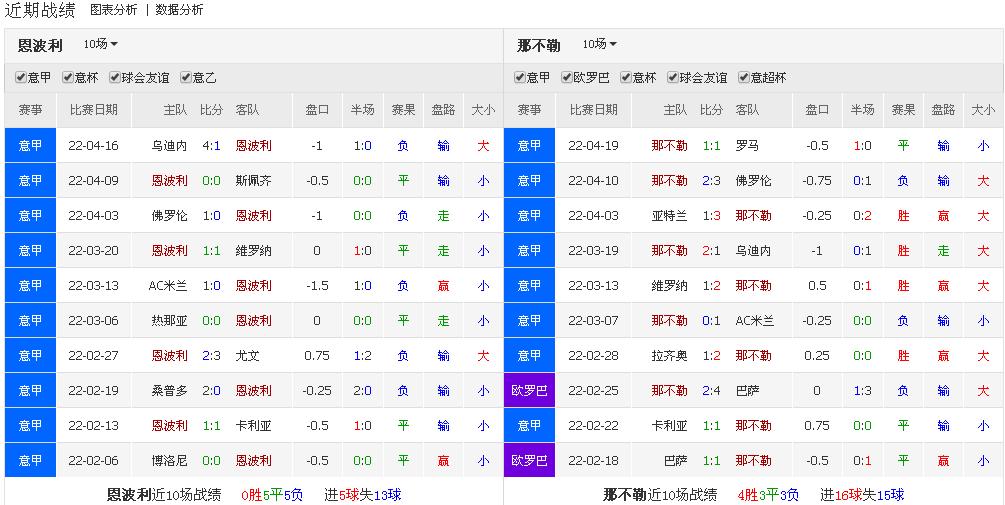Click purple 欧罗巴 badge for 22-02-25 match

[529, 390]
